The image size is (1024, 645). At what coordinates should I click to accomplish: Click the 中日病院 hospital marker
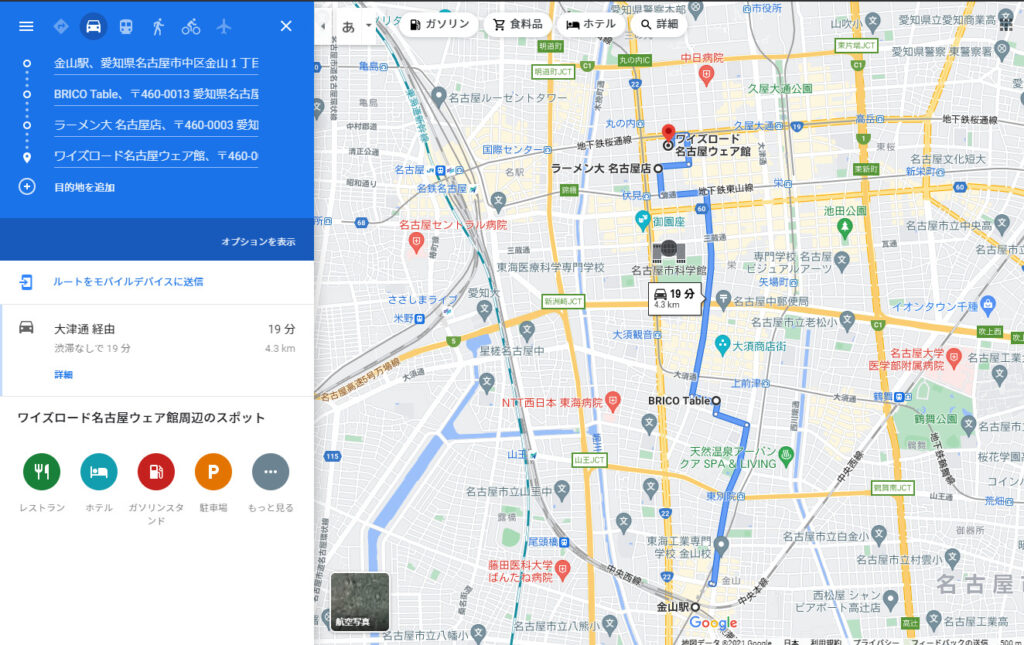tap(705, 76)
